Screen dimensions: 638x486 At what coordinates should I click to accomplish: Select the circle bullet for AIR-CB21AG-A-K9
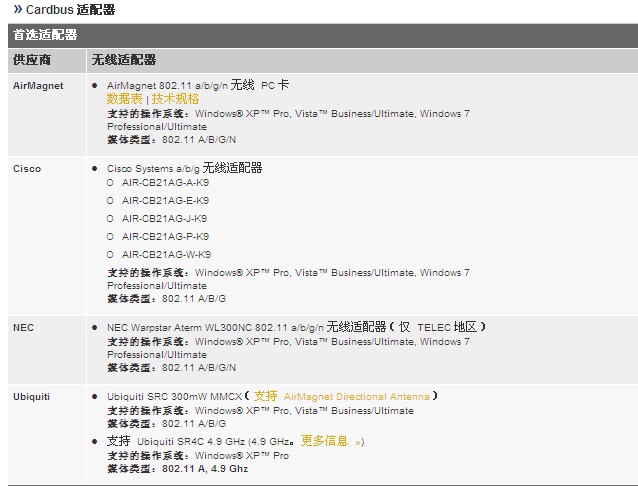[110, 183]
